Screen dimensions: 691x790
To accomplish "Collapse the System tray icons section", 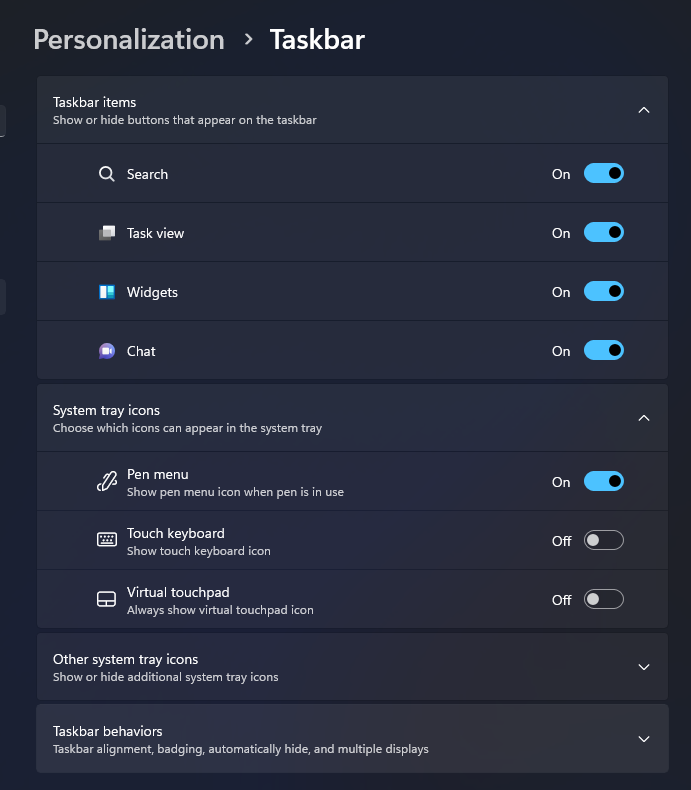I will (644, 418).
